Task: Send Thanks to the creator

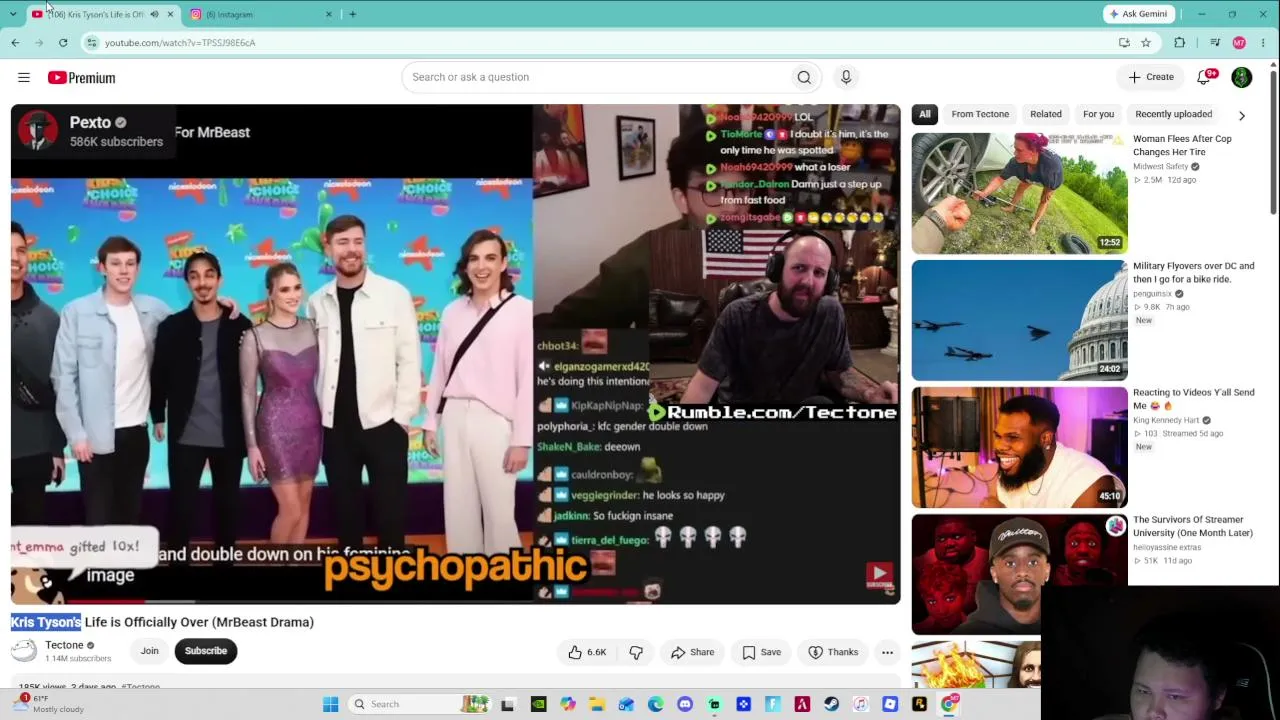Action: 832,652
